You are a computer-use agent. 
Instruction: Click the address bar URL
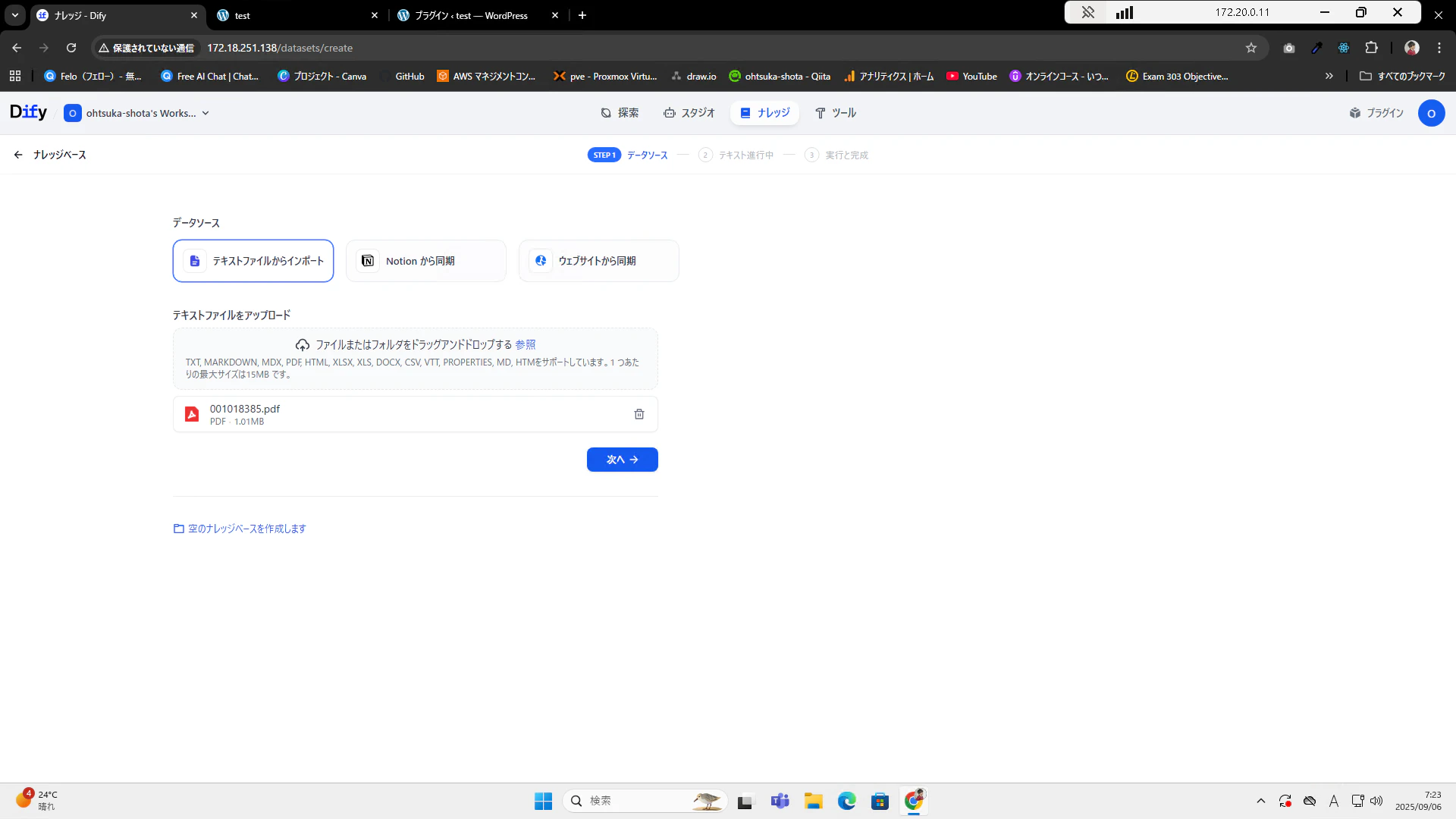click(280, 48)
